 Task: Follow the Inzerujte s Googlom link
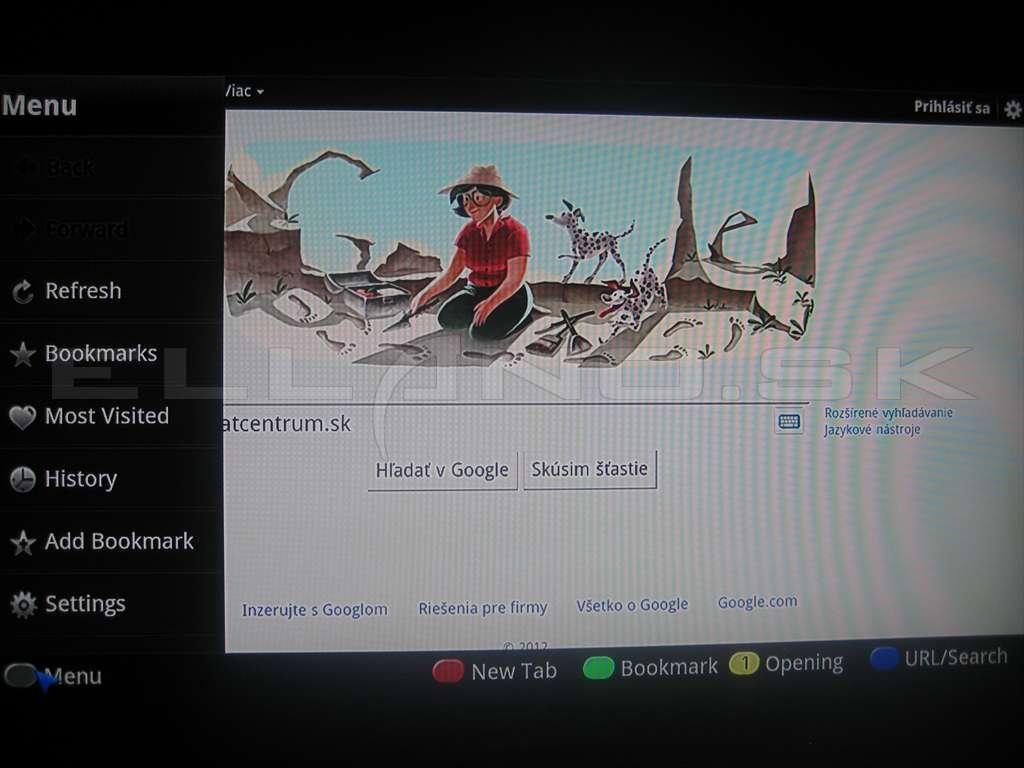315,610
